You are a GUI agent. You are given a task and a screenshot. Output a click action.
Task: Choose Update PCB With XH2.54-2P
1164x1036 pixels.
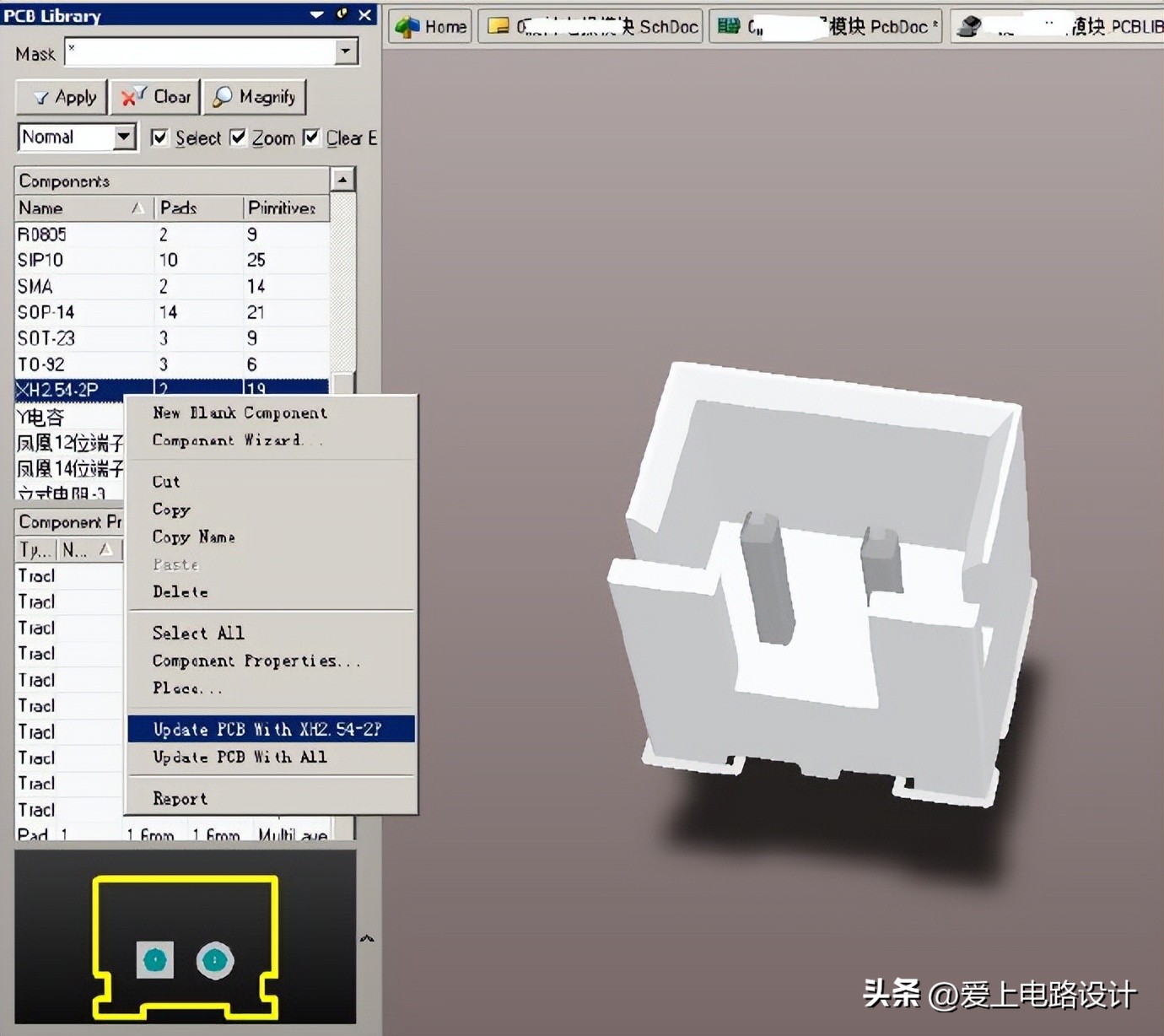coord(268,729)
